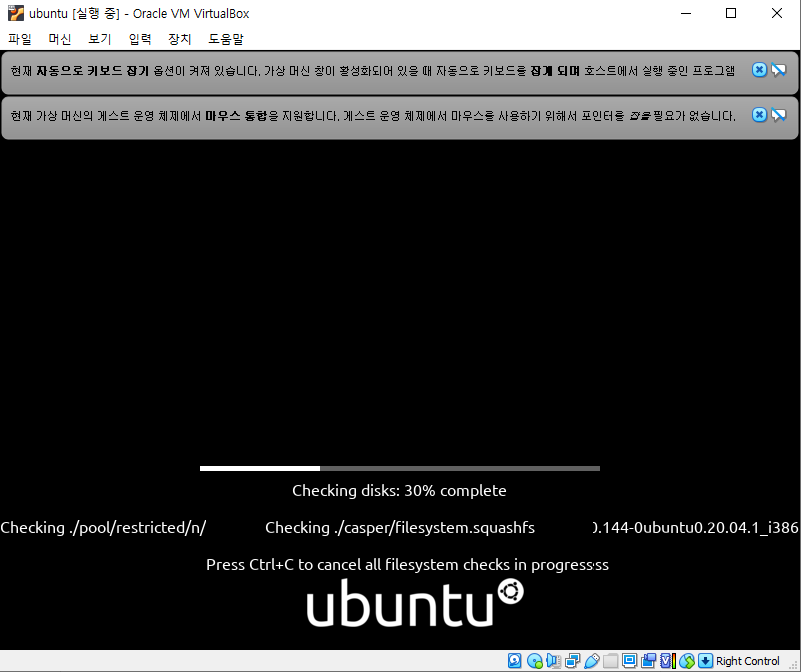Viewport: 801px width, 672px height.
Task: Click the ubuntu logo in VM
Action: (x=415, y=603)
